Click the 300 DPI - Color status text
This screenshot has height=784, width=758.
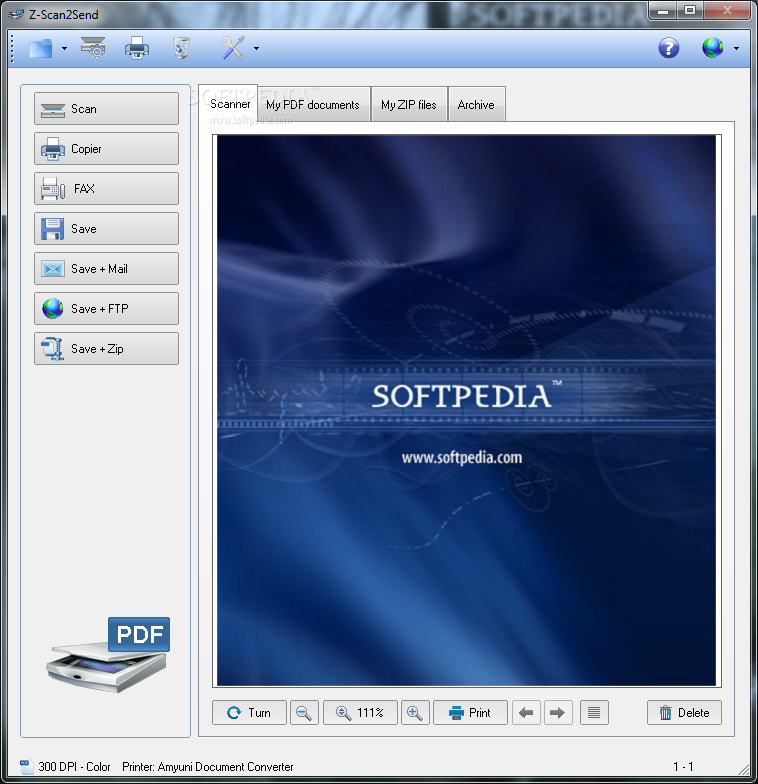[74, 766]
